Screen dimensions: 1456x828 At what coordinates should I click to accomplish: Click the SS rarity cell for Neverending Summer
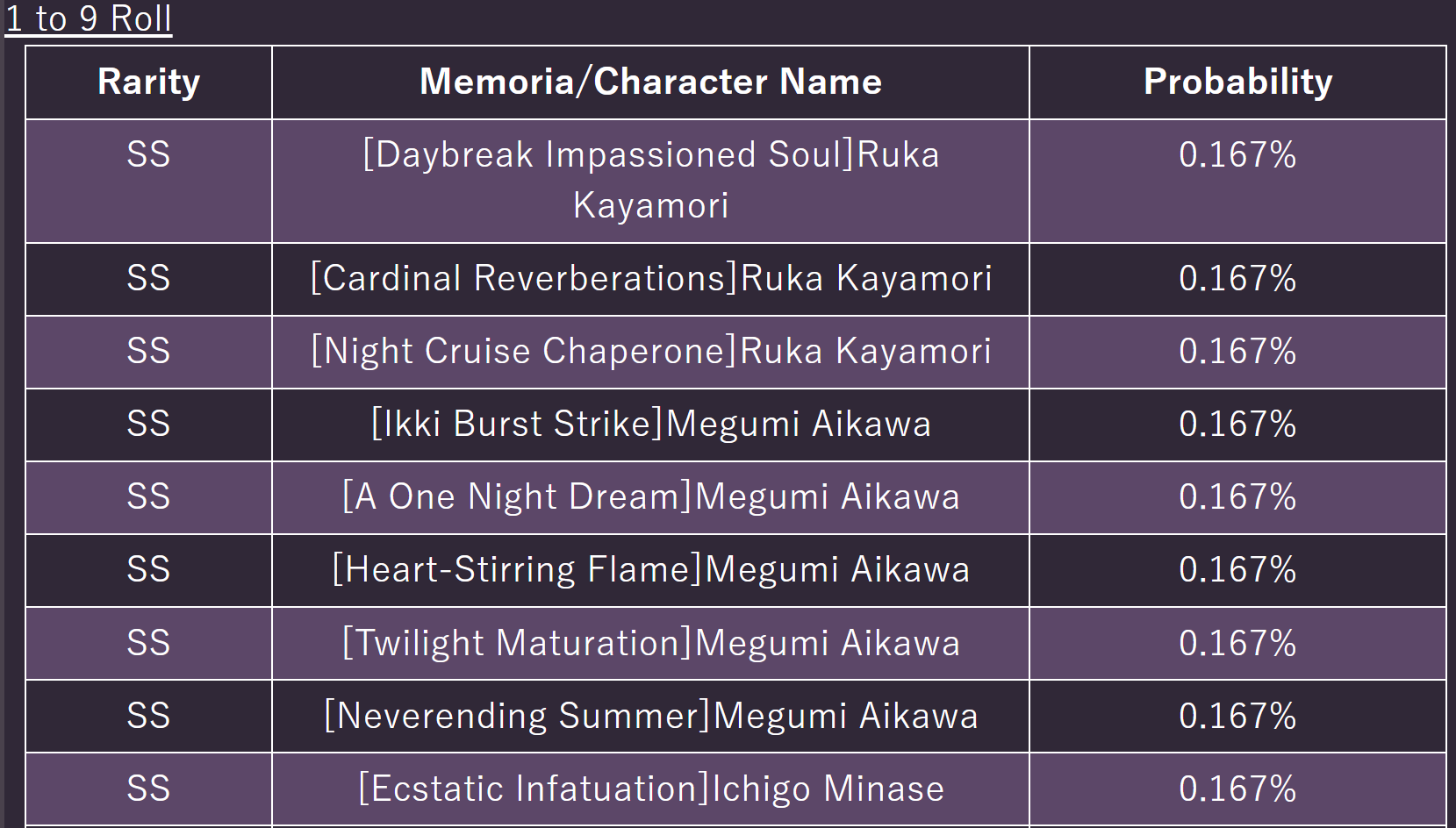coord(148,716)
